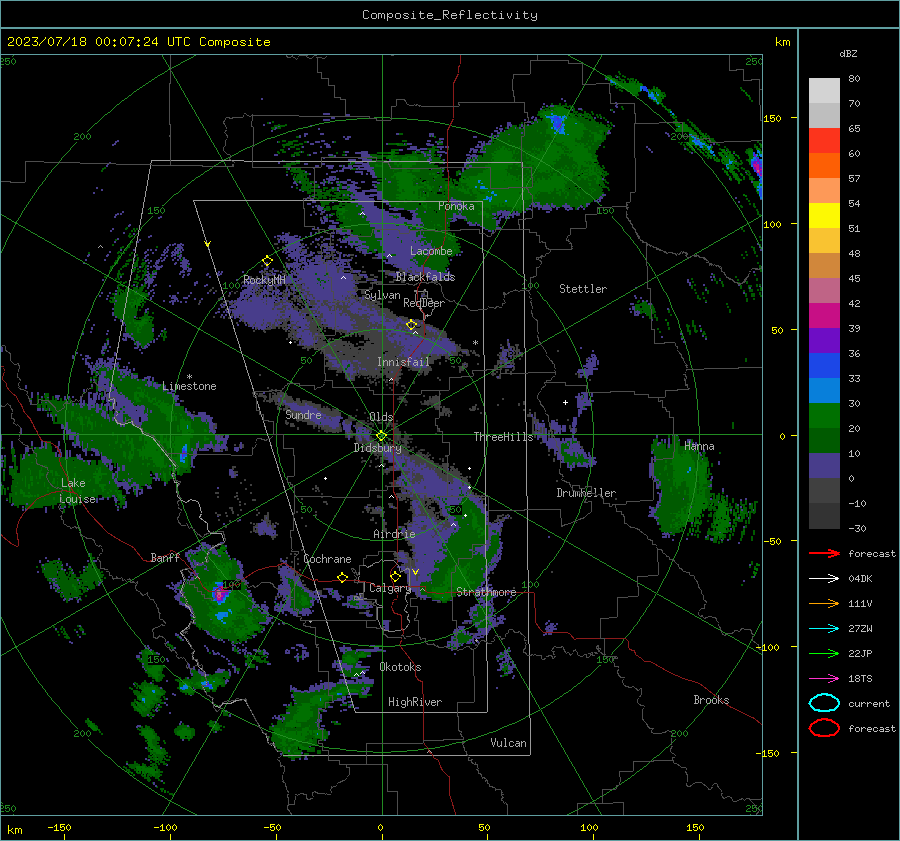
Task: Click the Lacombe city label
Action: tap(431, 251)
